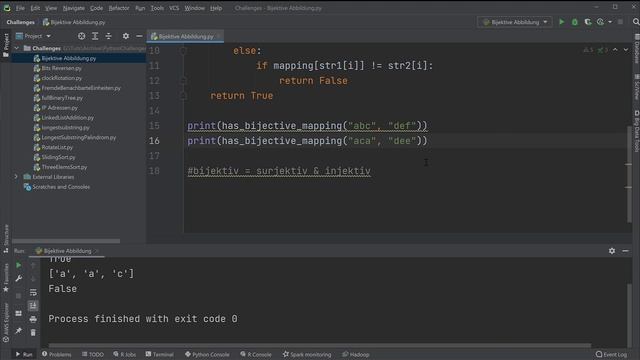Run the Bijektive Abbildung configuration from the top toolbar
Viewport: 640px width, 360px height.
[x=562, y=22]
